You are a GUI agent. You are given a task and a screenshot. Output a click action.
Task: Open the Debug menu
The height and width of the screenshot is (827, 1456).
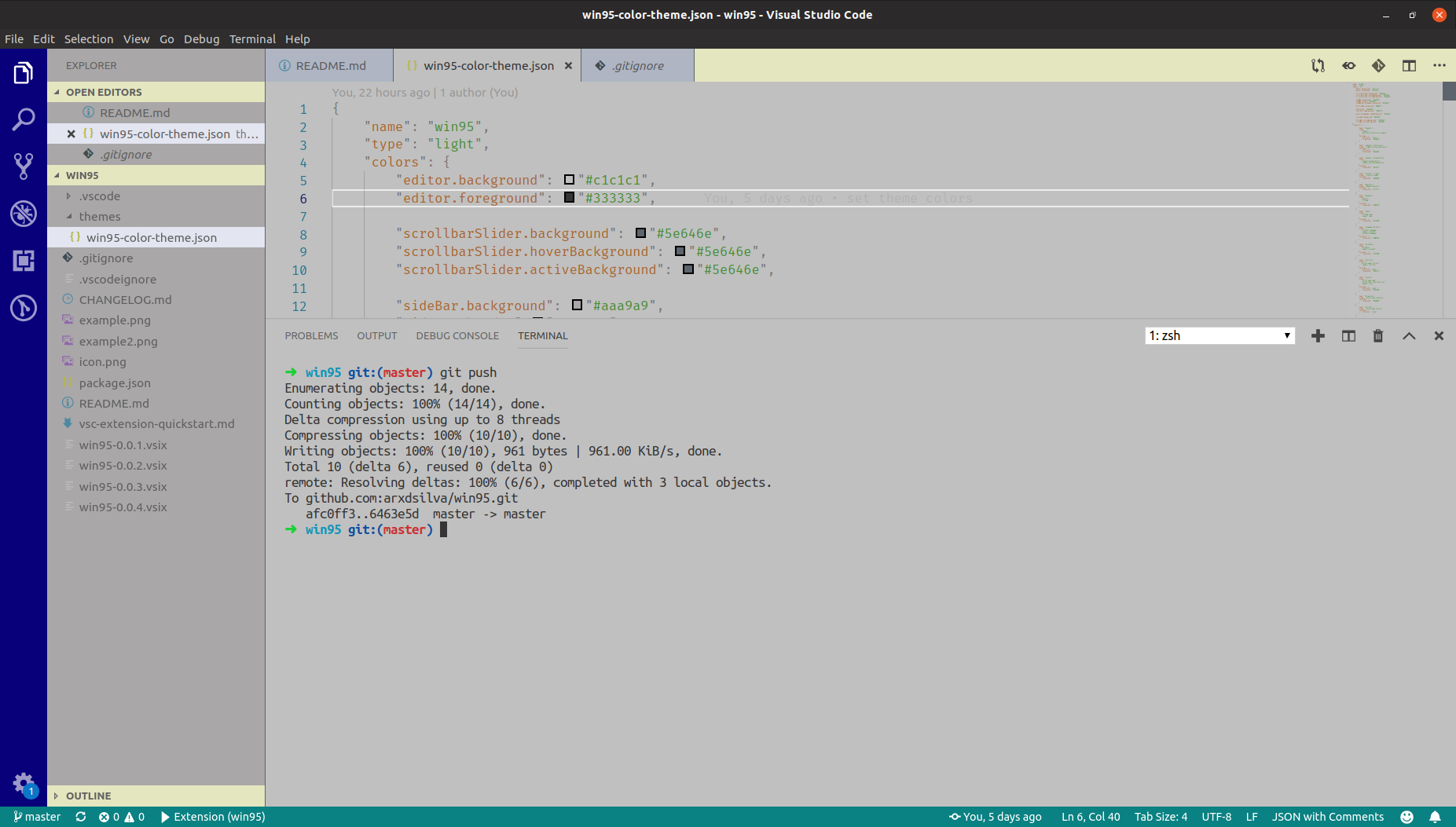[202, 39]
